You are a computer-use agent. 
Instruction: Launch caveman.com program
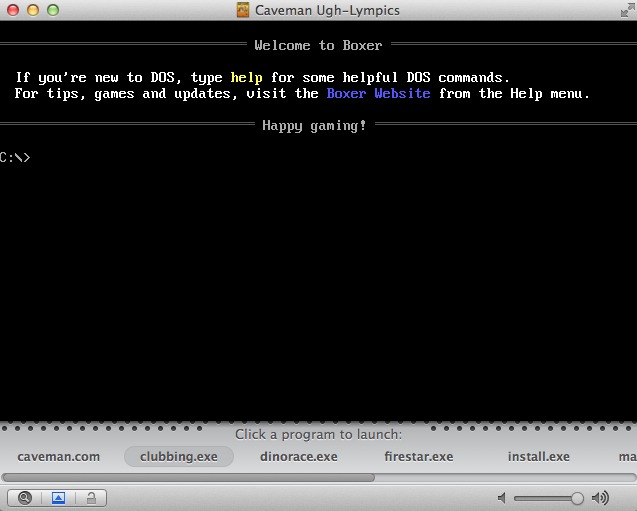[x=58, y=457]
